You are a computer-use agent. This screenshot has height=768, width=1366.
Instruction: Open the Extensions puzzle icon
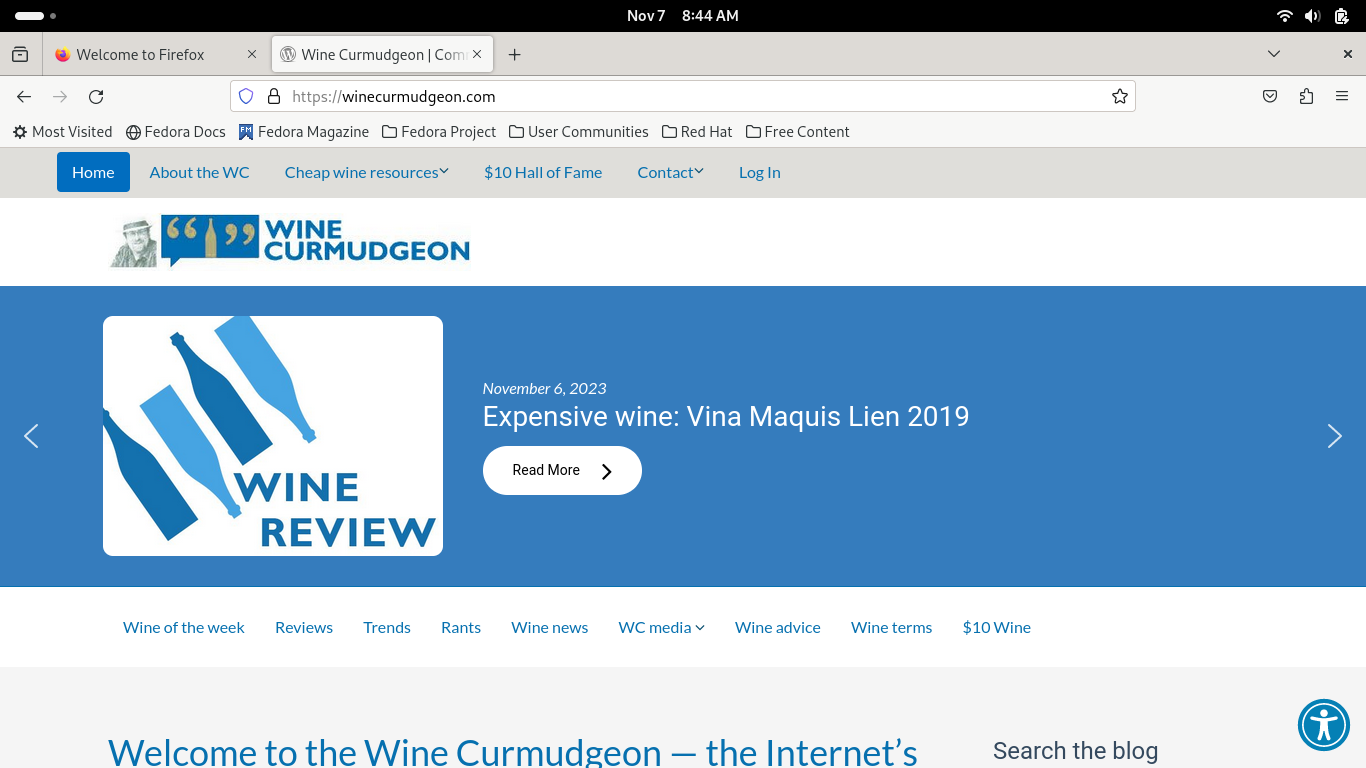pos(1306,97)
